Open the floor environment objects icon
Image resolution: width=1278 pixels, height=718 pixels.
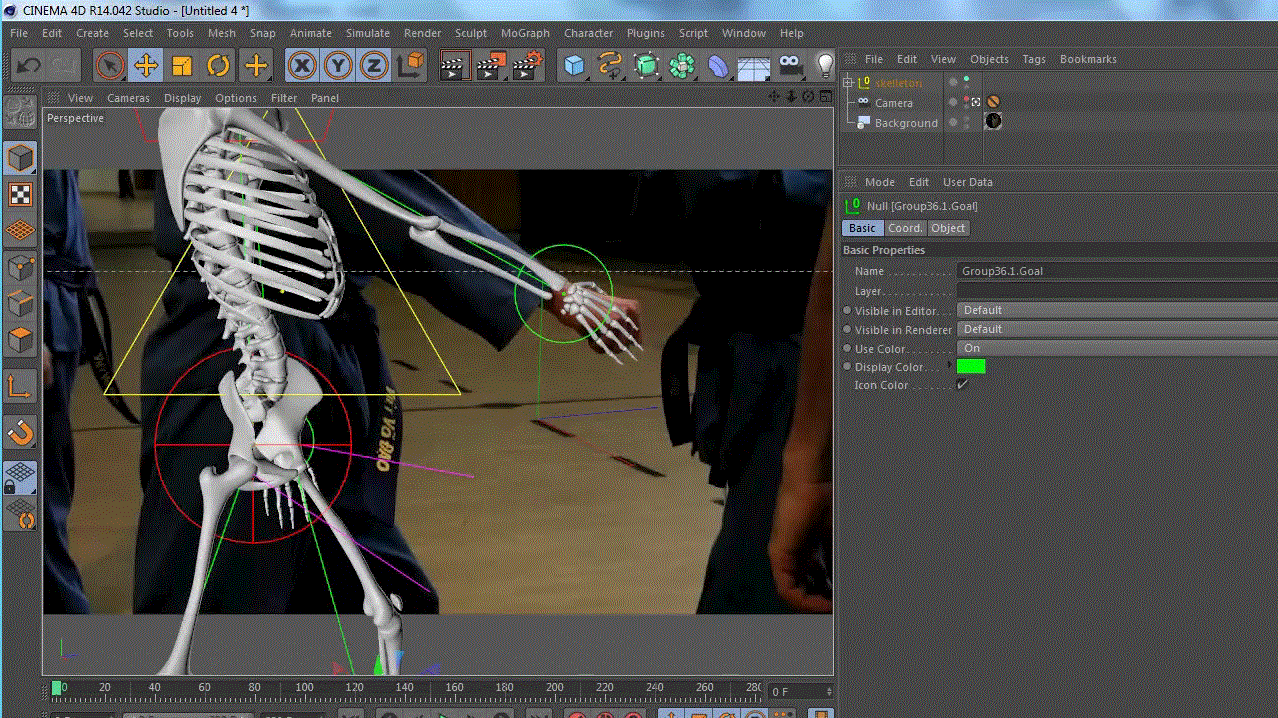(x=754, y=66)
